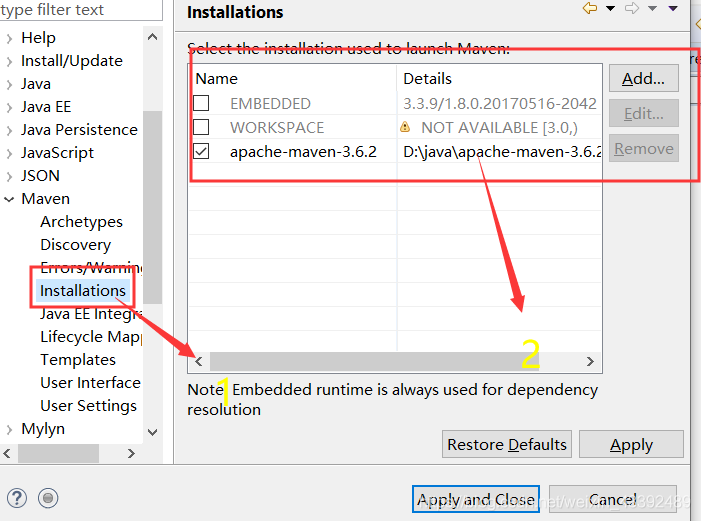Click the tree vertical scrollbar thumb
Screen dimensions: 701x521
tap(152, 207)
